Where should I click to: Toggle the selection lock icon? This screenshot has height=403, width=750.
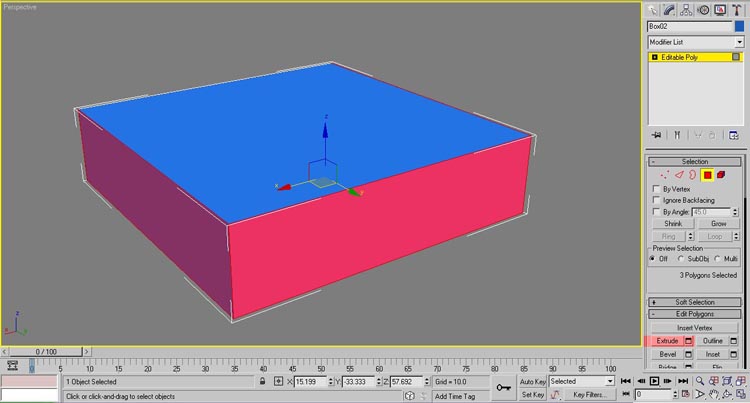(262, 382)
